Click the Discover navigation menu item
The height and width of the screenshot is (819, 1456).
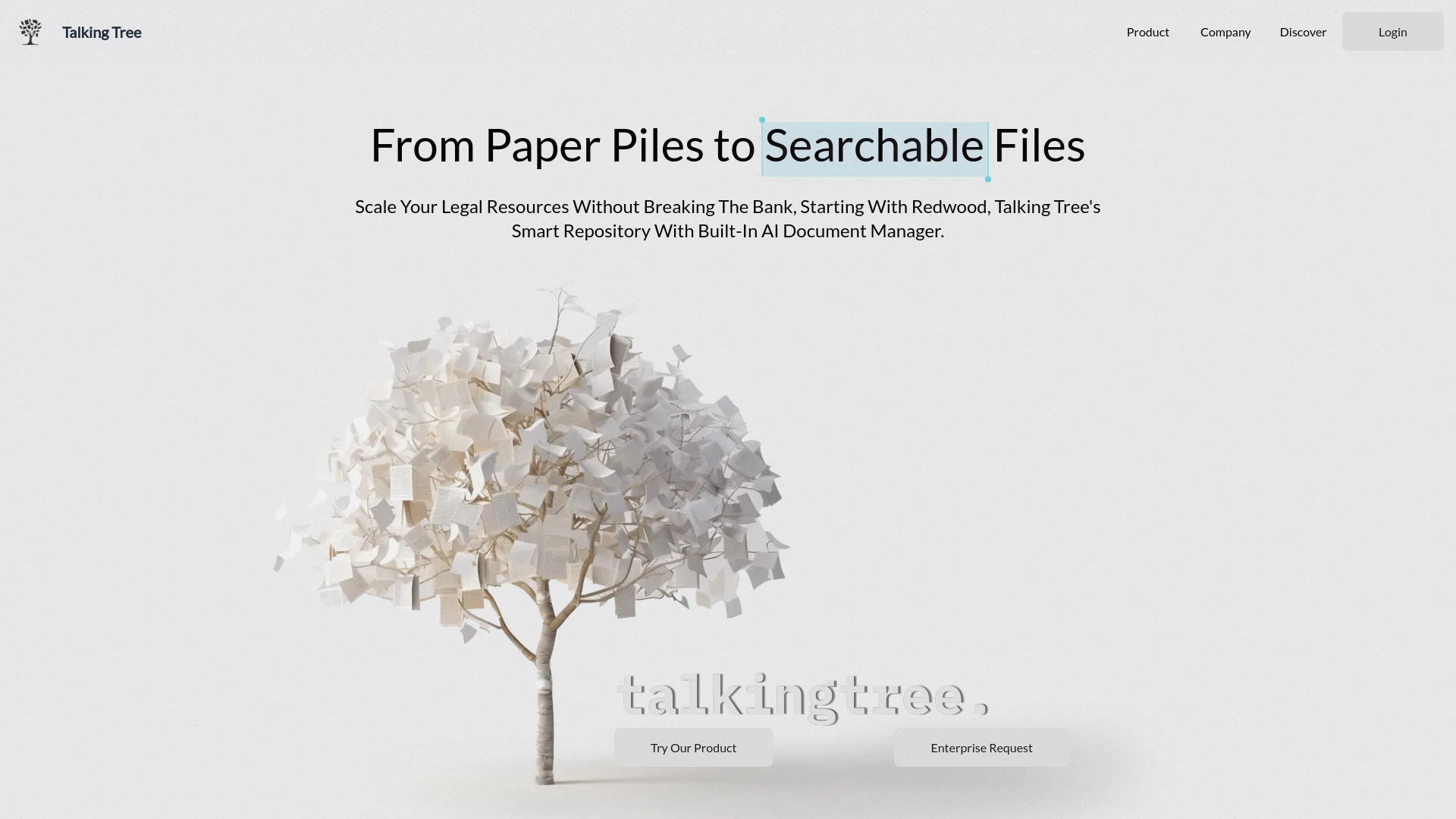point(1303,31)
